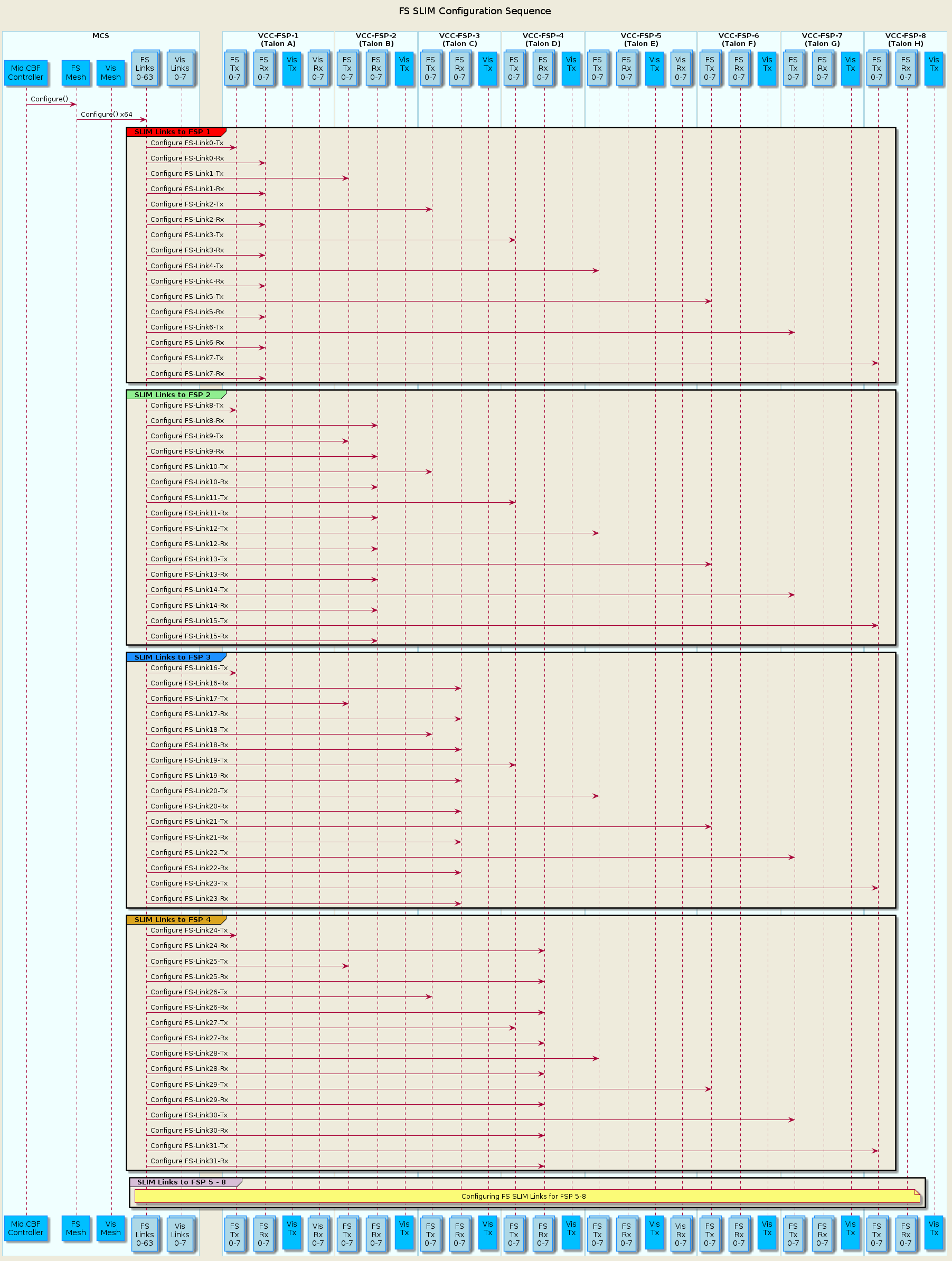This screenshot has width=952, height=1261.
Task: Click the 'Configure FS-Link20-Tx' message
Action: [x=189, y=791]
